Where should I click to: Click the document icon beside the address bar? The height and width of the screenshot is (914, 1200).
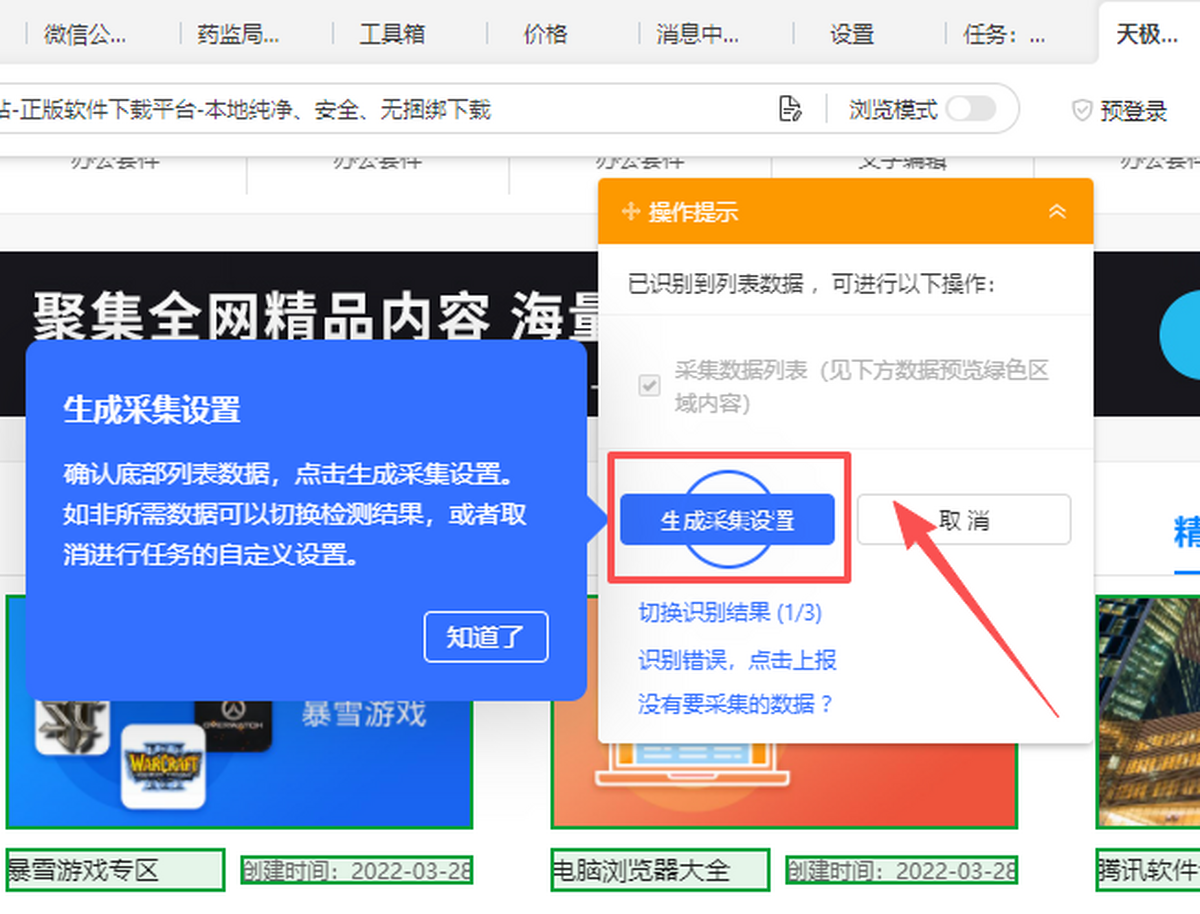click(x=790, y=110)
